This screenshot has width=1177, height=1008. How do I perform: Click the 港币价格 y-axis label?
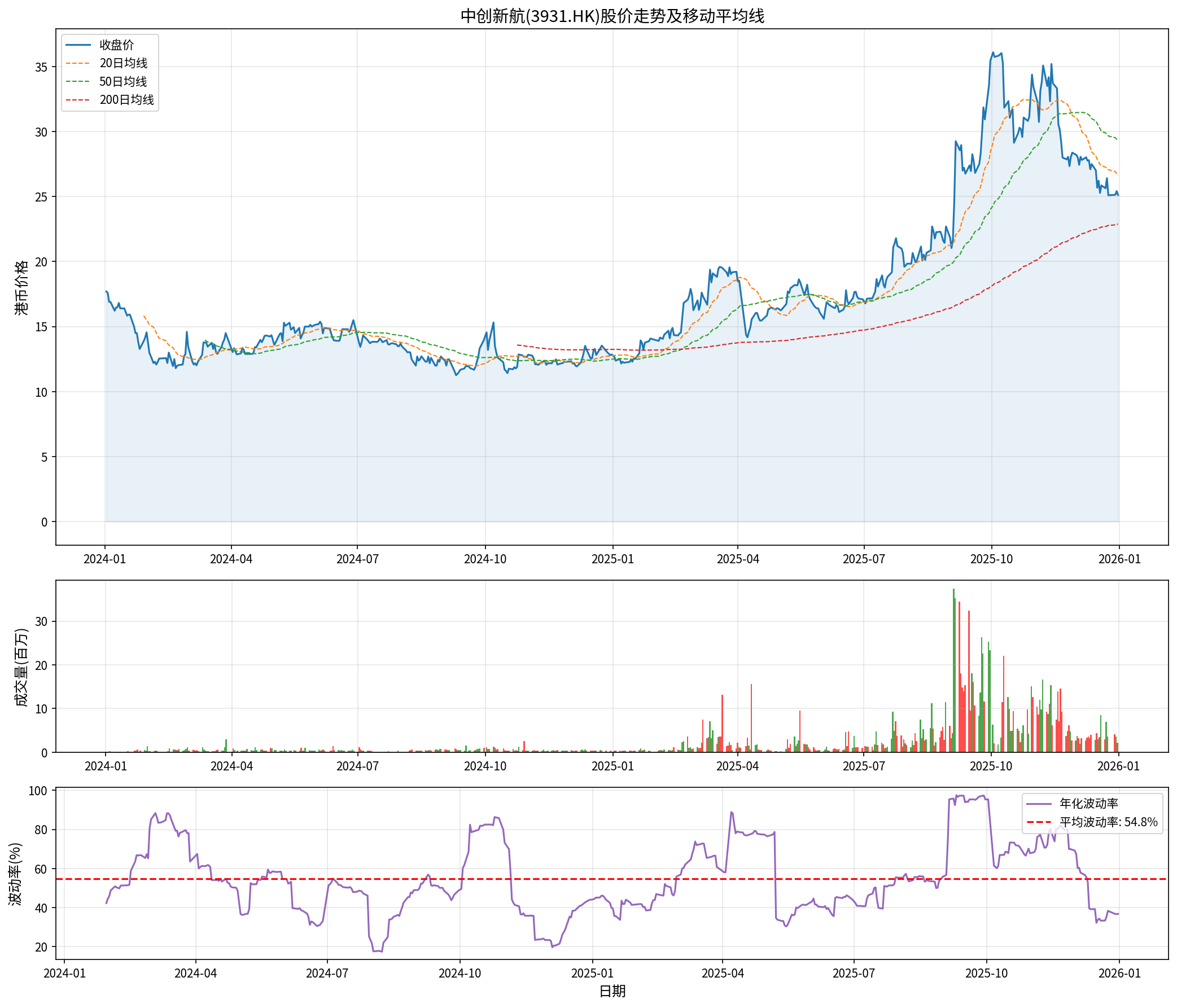pyautogui.click(x=21, y=288)
